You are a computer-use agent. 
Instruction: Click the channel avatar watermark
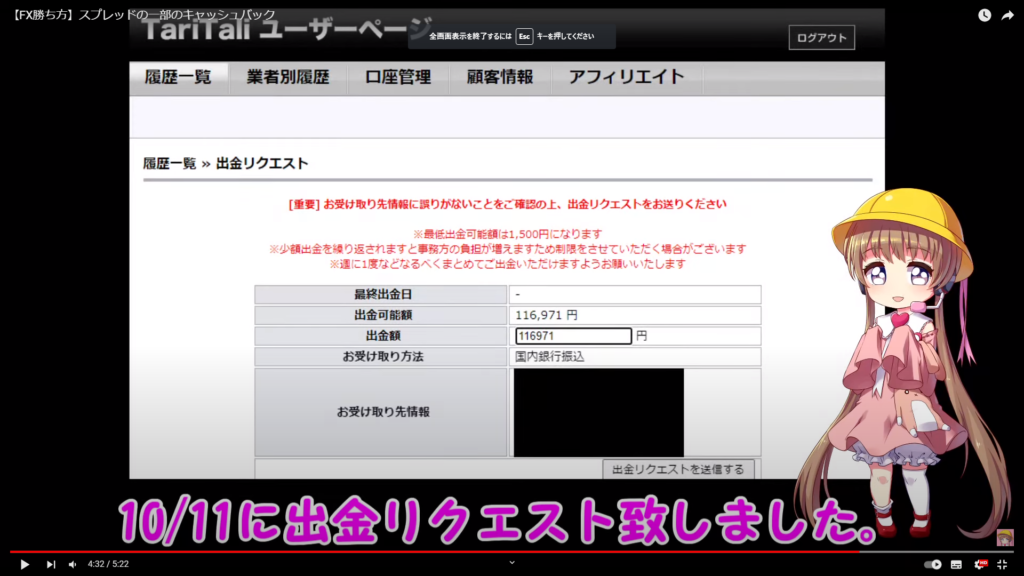click(1004, 537)
